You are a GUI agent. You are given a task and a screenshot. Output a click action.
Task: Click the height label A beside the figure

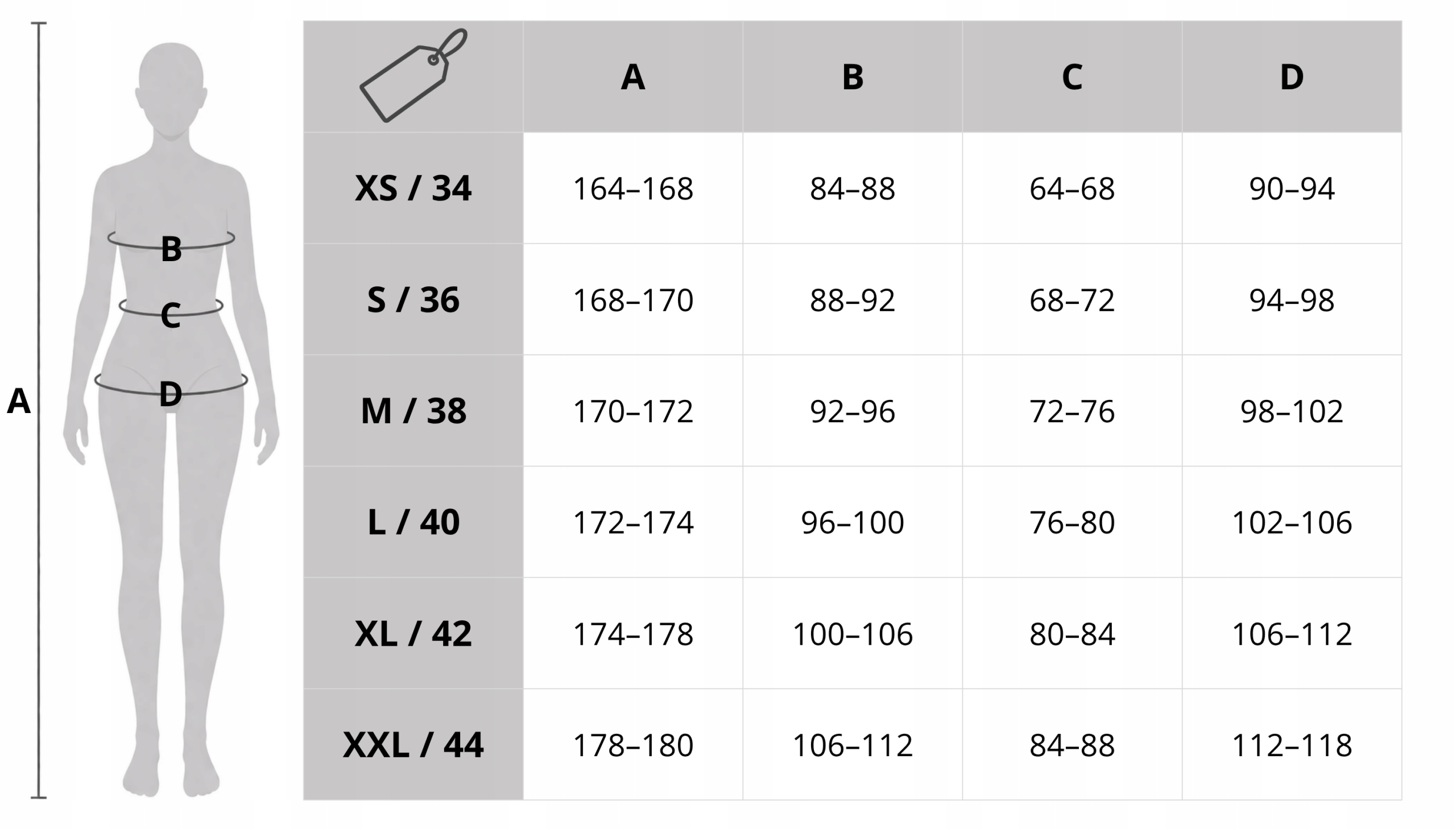pyautogui.click(x=18, y=401)
